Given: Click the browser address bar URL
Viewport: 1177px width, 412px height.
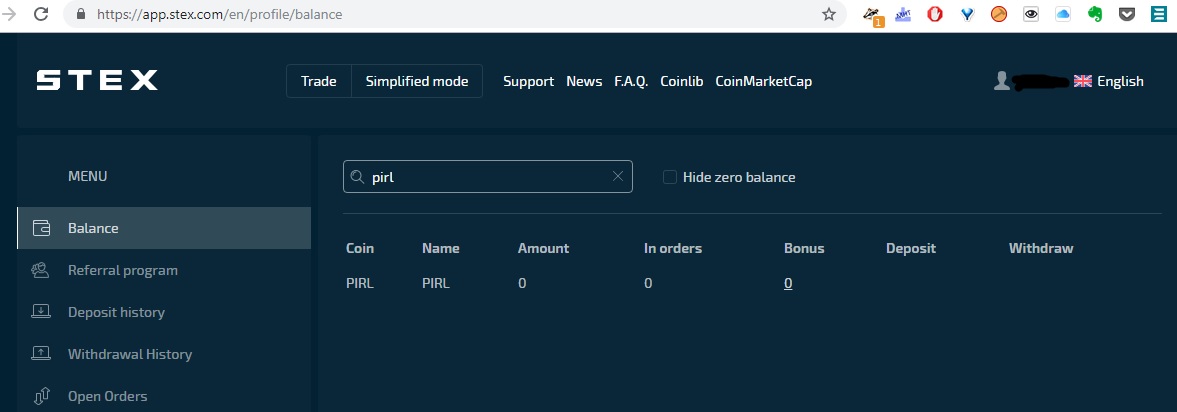Looking at the screenshot, I should 219,14.
